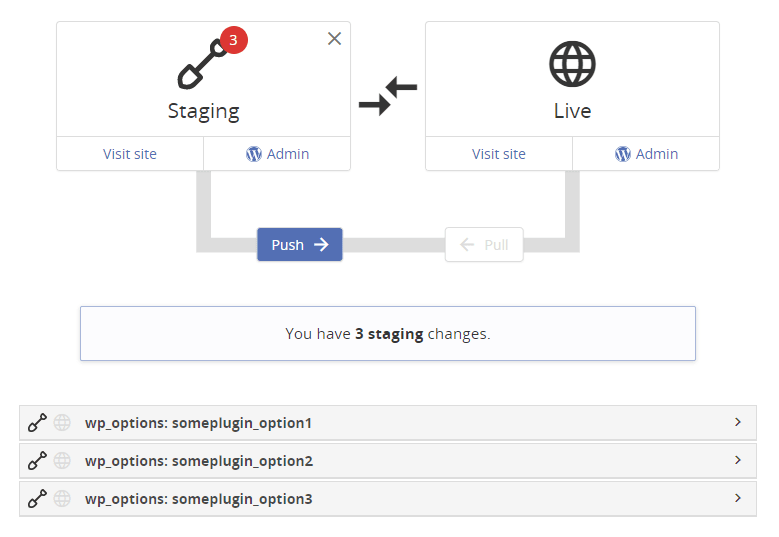Close the Staging box with the X

tap(335, 38)
